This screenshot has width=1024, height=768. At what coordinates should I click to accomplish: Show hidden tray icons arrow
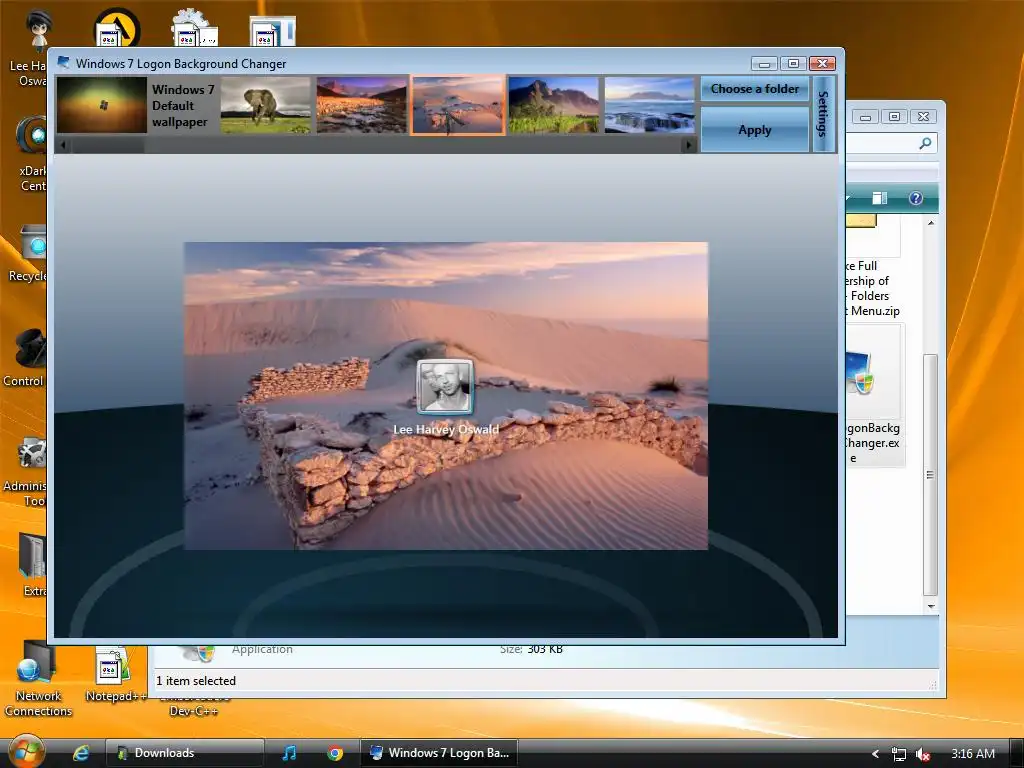point(875,754)
